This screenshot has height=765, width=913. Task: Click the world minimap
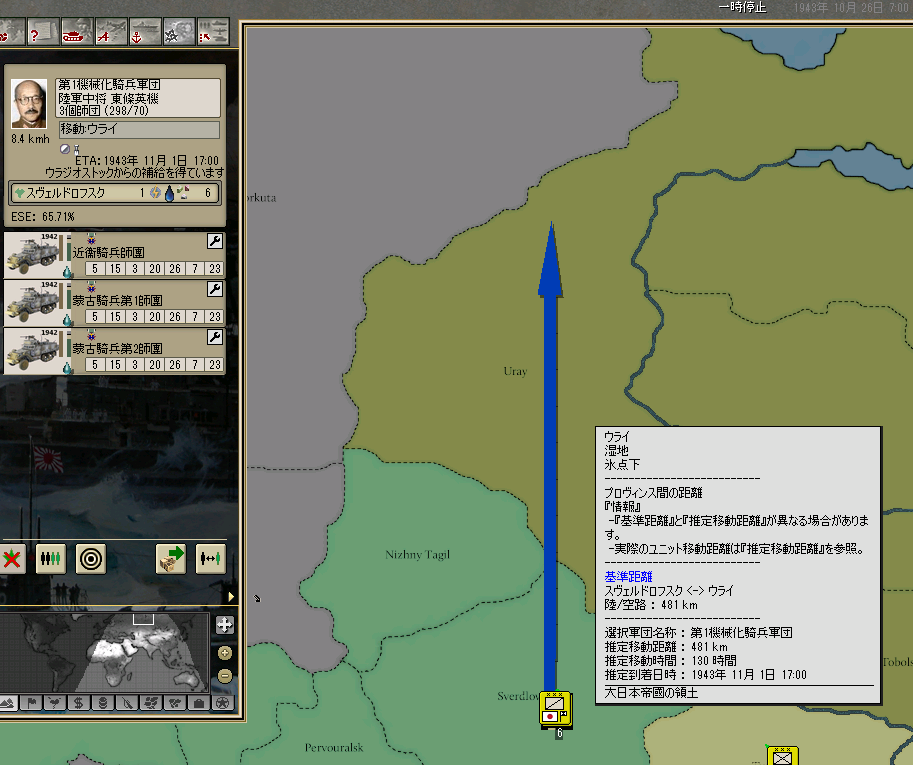[105, 653]
